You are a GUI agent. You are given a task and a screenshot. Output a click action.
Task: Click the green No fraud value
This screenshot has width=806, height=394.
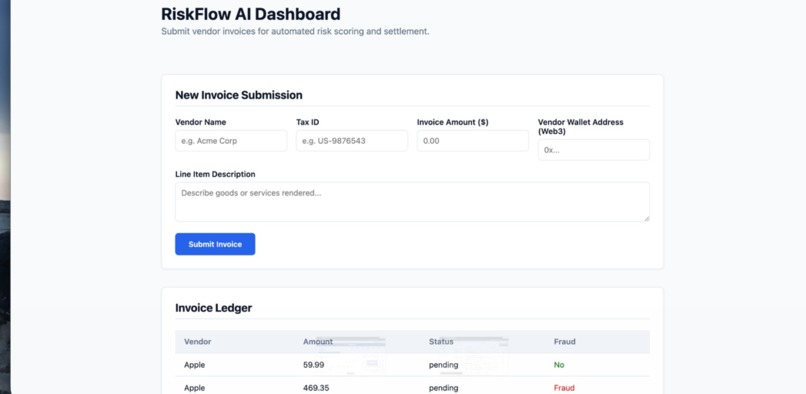pyautogui.click(x=559, y=365)
